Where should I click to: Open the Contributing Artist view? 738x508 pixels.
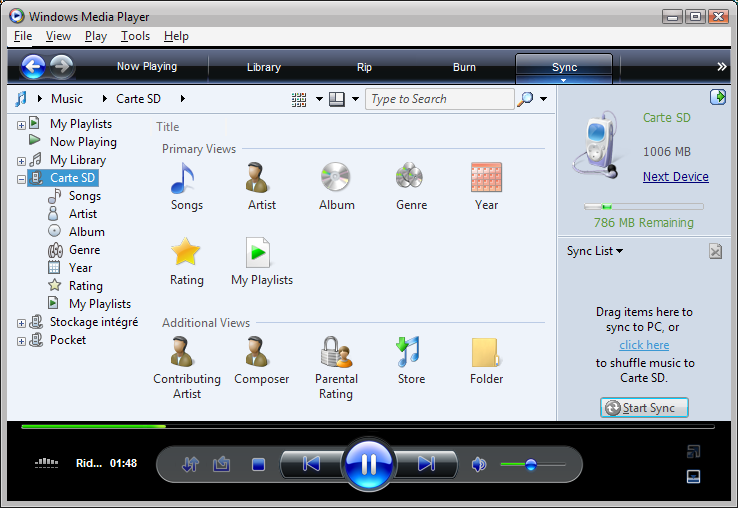pyautogui.click(x=182, y=351)
